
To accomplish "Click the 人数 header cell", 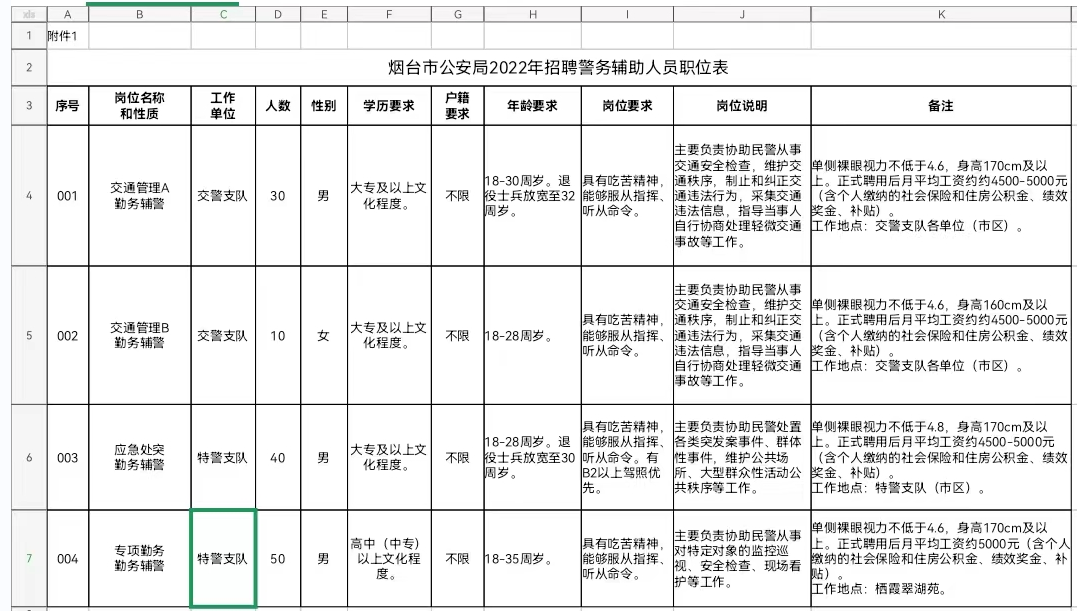I will coord(277,106).
